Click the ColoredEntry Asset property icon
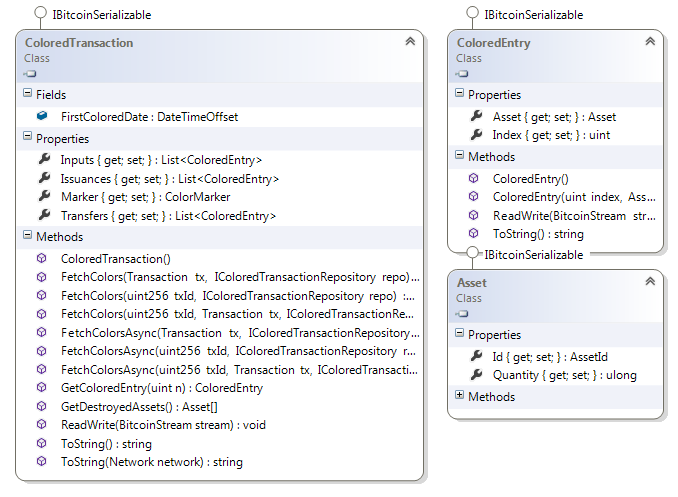 [475, 116]
